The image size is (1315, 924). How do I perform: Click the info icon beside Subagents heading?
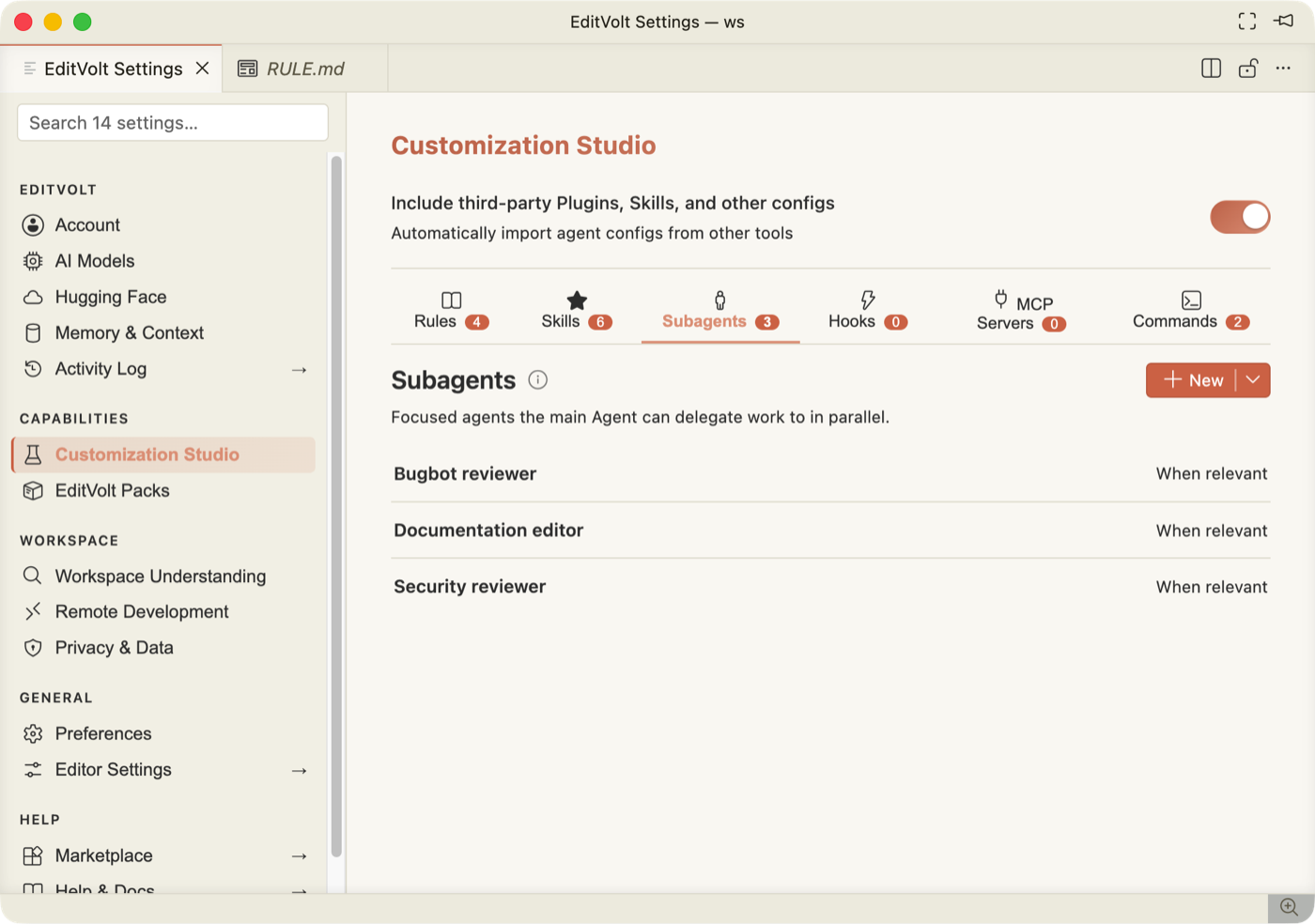tap(538, 380)
